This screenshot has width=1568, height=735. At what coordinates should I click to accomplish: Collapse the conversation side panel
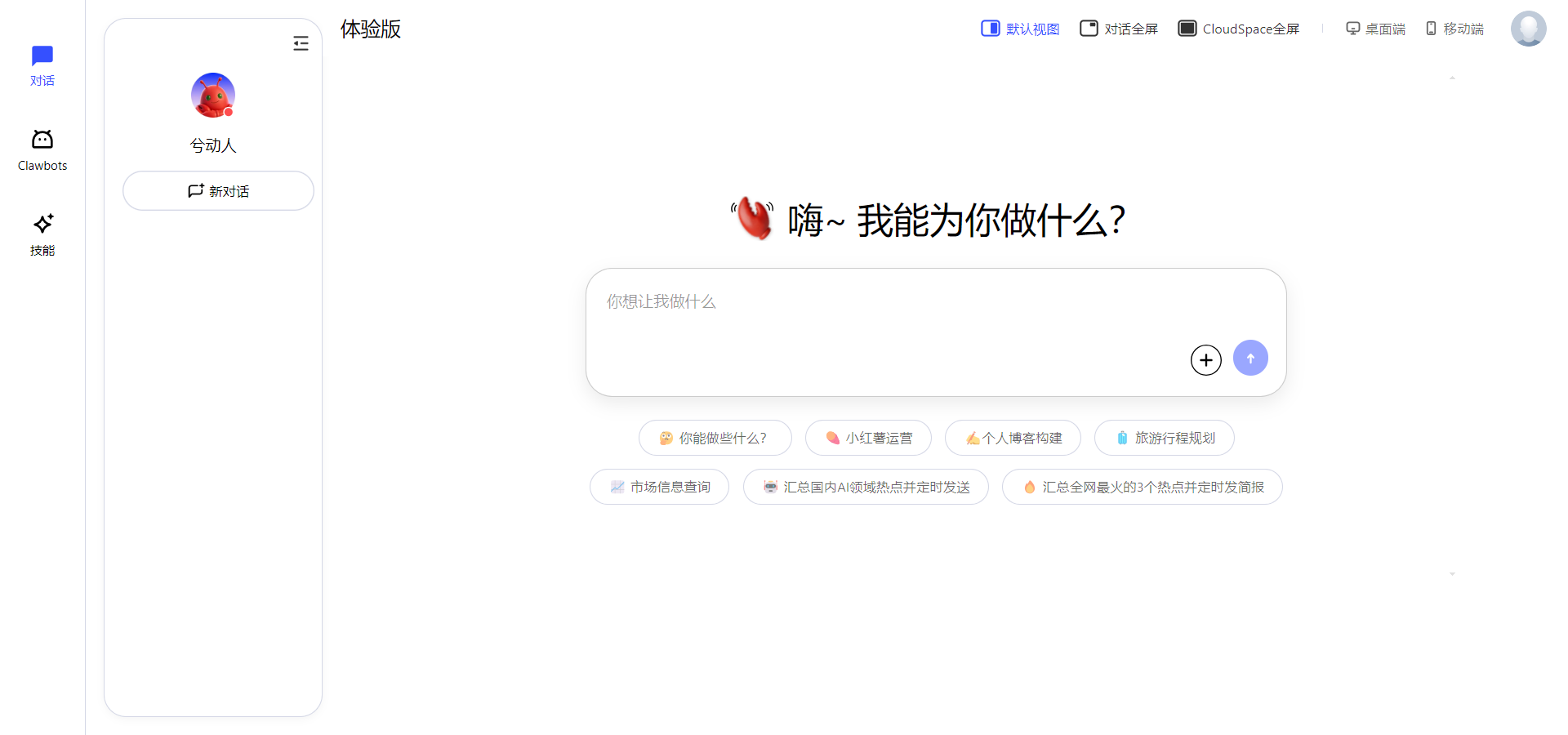(301, 42)
